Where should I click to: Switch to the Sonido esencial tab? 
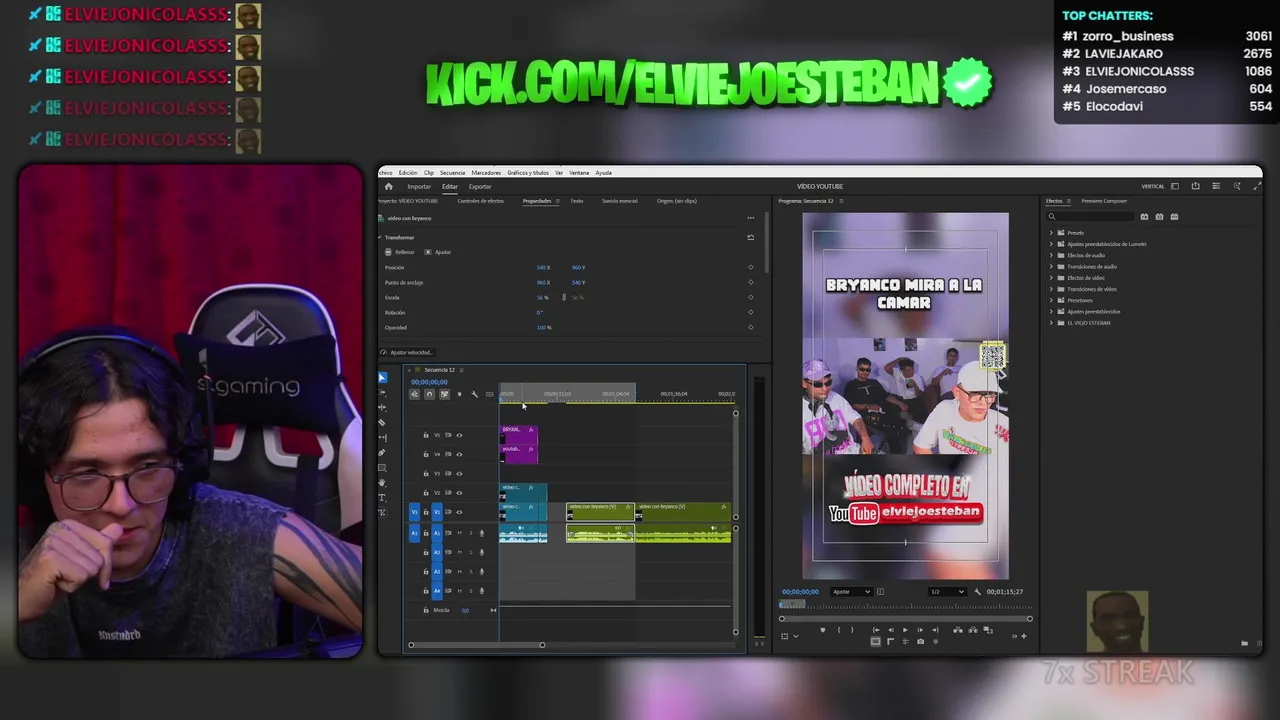point(619,201)
